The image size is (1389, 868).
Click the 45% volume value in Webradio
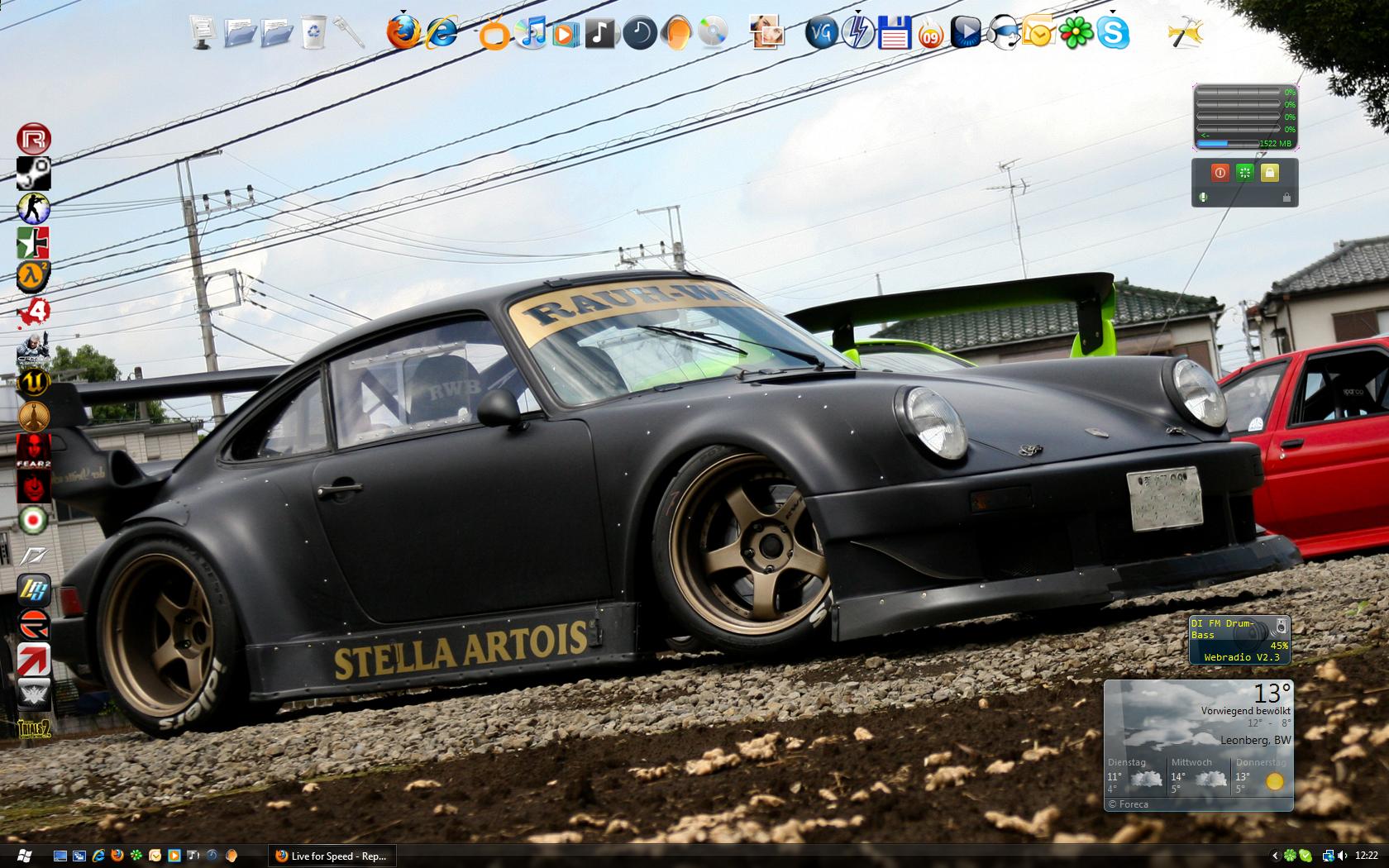pyautogui.click(x=1279, y=646)
